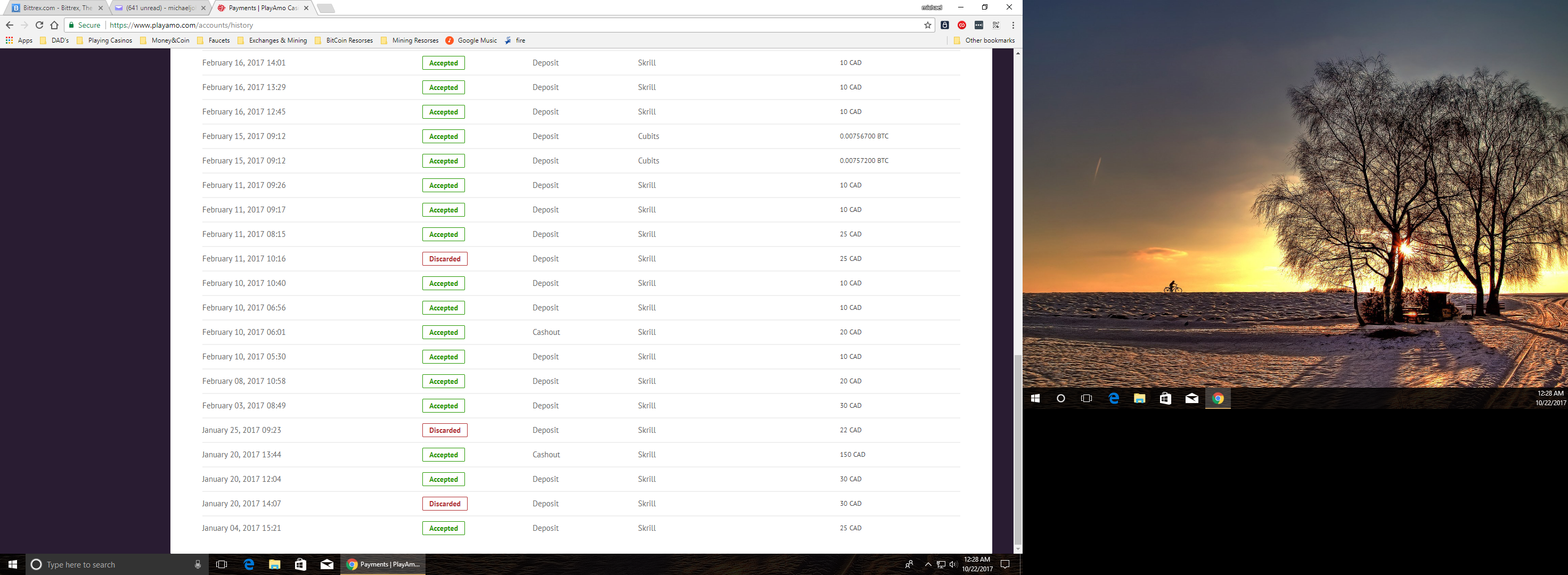1568x575 pixels.
Task: Open Windows Start menu on left taskbar
Action: 12,565
